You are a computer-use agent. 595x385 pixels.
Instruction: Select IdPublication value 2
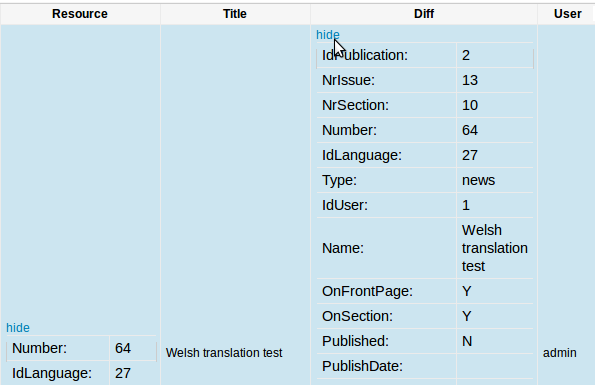click(x=466, y=55)
